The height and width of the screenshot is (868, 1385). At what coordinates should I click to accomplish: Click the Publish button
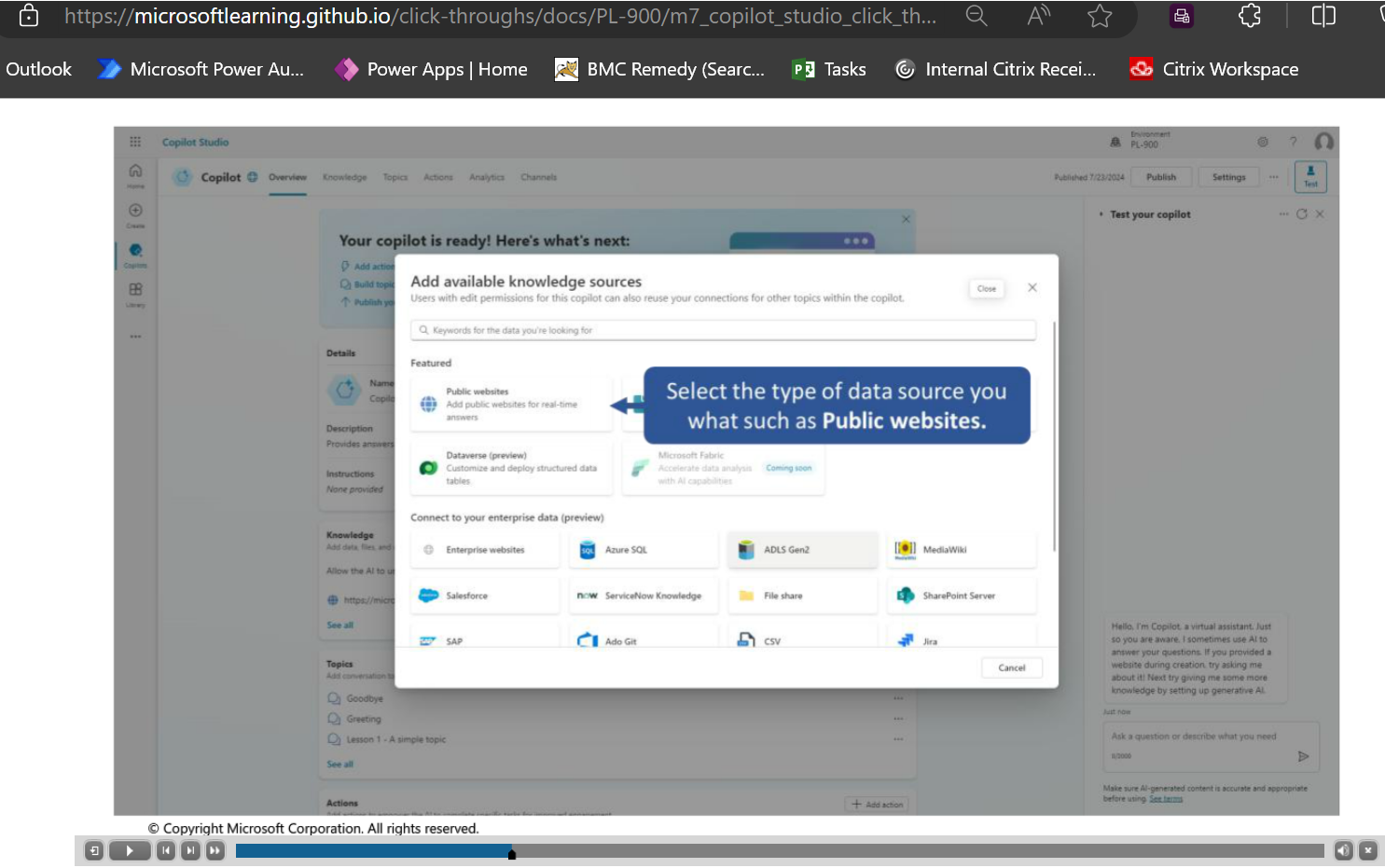(x=1161, y=177)
